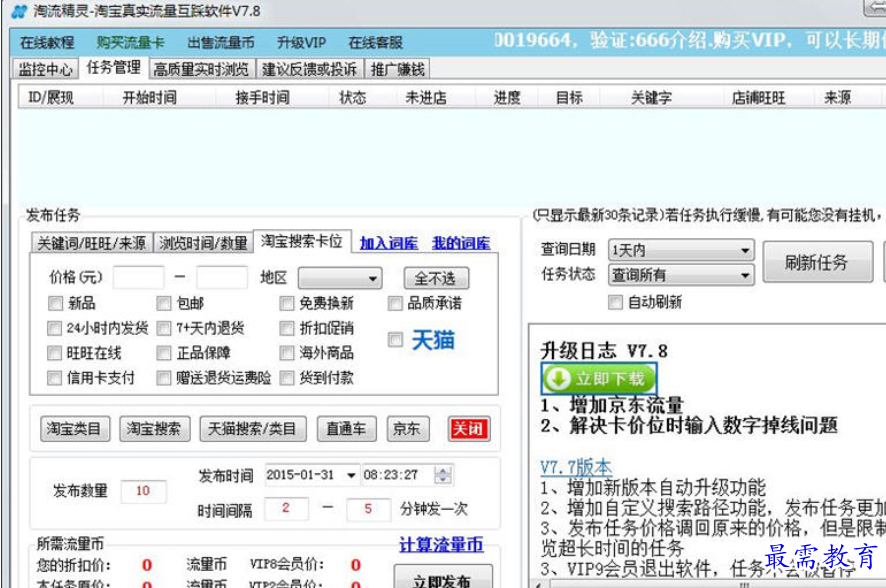Click the maximum price input field
This screenshot has height=588, width=886.
click(x=222, y=277)
